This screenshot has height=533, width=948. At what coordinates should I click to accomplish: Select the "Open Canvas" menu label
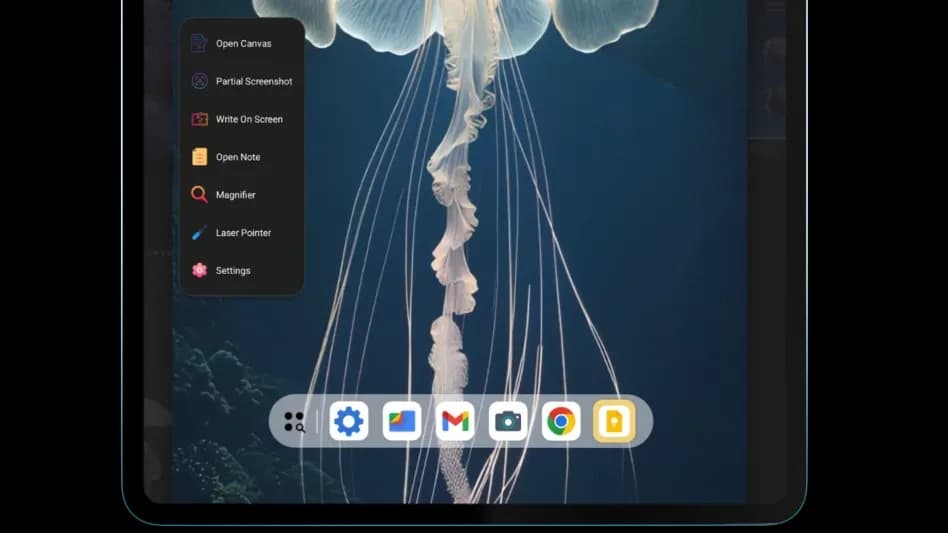tap(243, 43)
